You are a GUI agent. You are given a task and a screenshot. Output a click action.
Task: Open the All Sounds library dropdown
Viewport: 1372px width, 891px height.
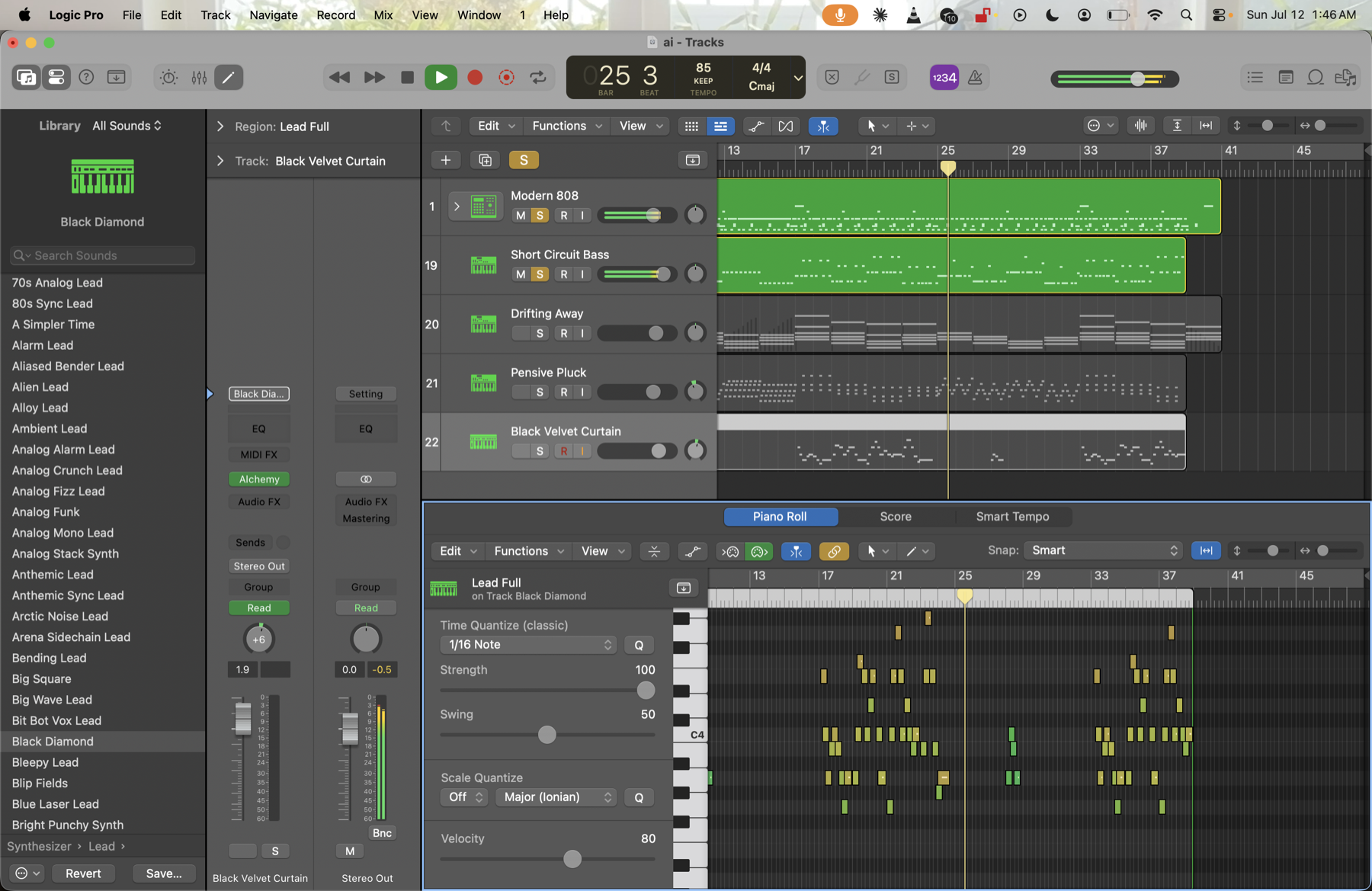[x=127, y=126]
